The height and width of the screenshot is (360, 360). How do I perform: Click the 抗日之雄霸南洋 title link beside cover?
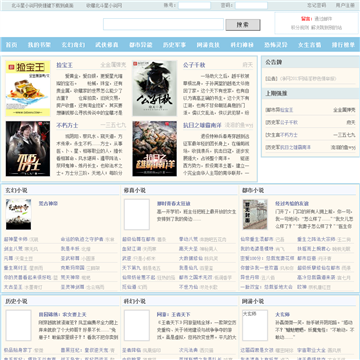202,125
